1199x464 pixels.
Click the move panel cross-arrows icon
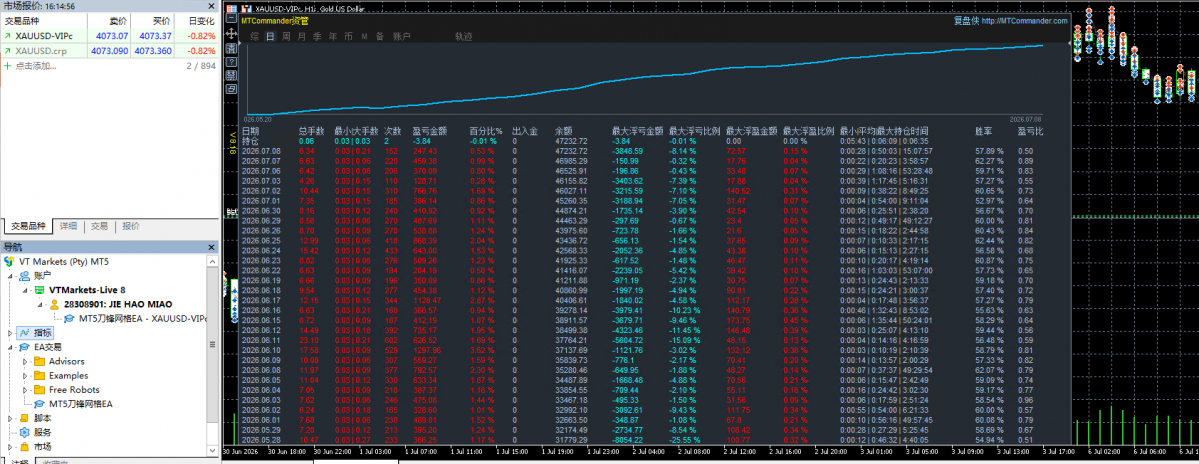coord(231,34)
